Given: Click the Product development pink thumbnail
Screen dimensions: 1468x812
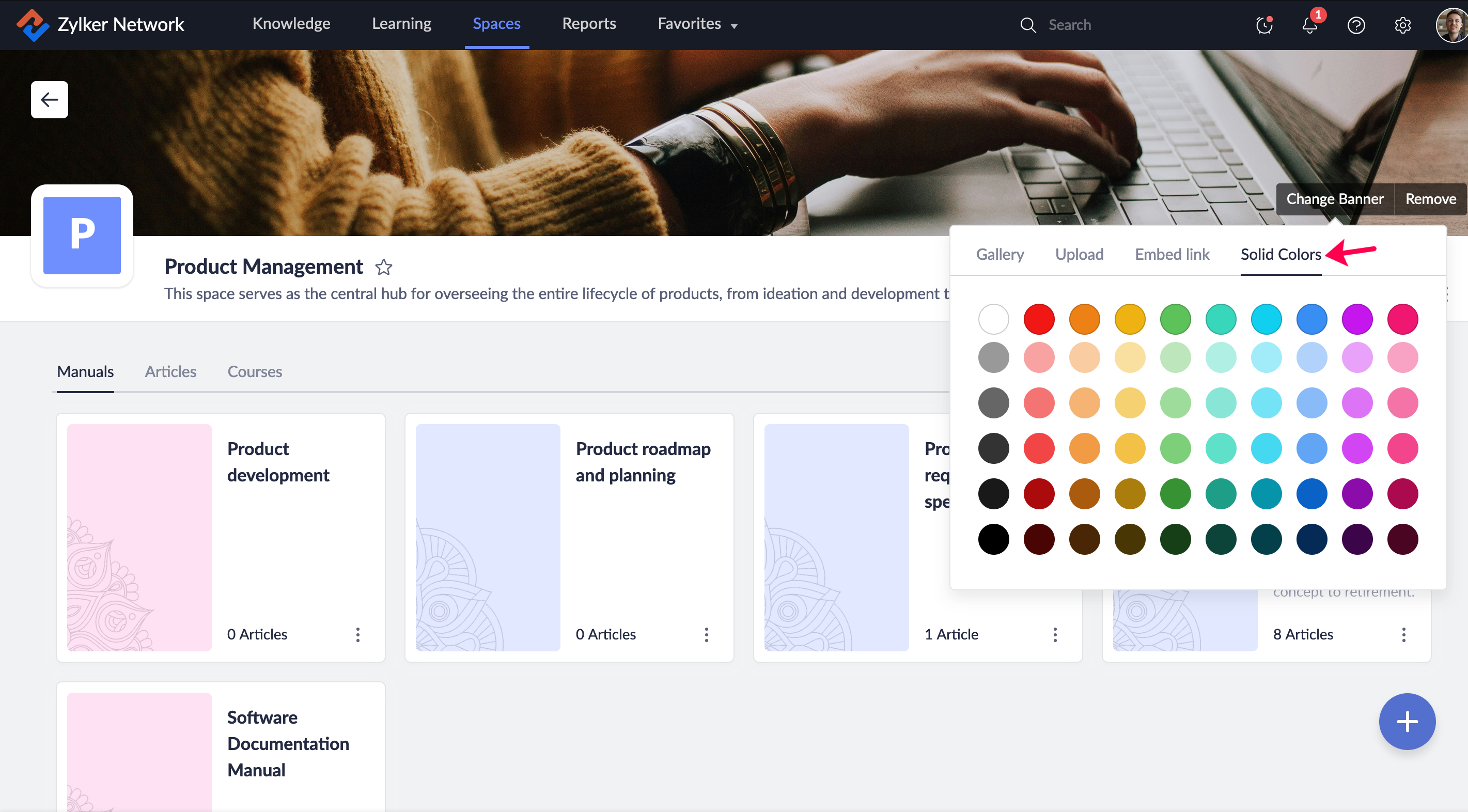Looking at the screenshot, I should pyautogui.click(x=139, y=537).
